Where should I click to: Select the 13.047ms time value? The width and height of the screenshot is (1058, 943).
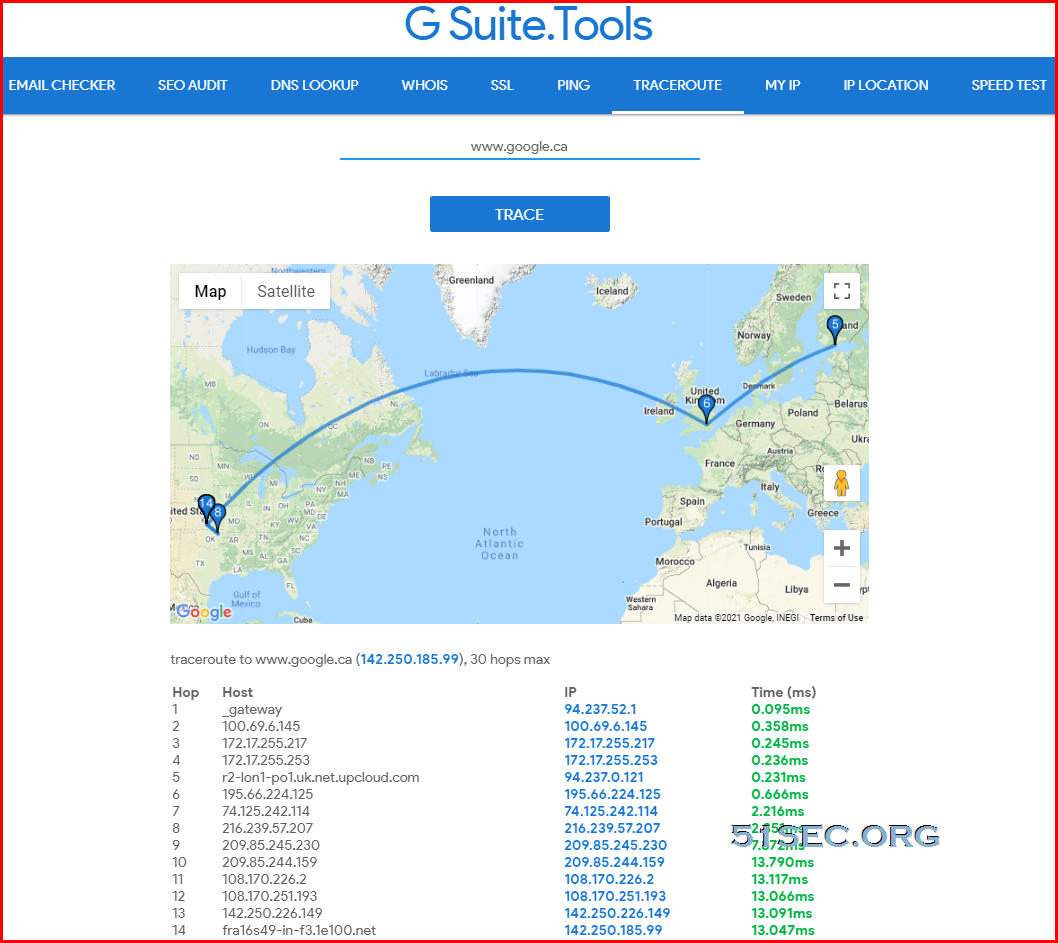tap(783, 930)
